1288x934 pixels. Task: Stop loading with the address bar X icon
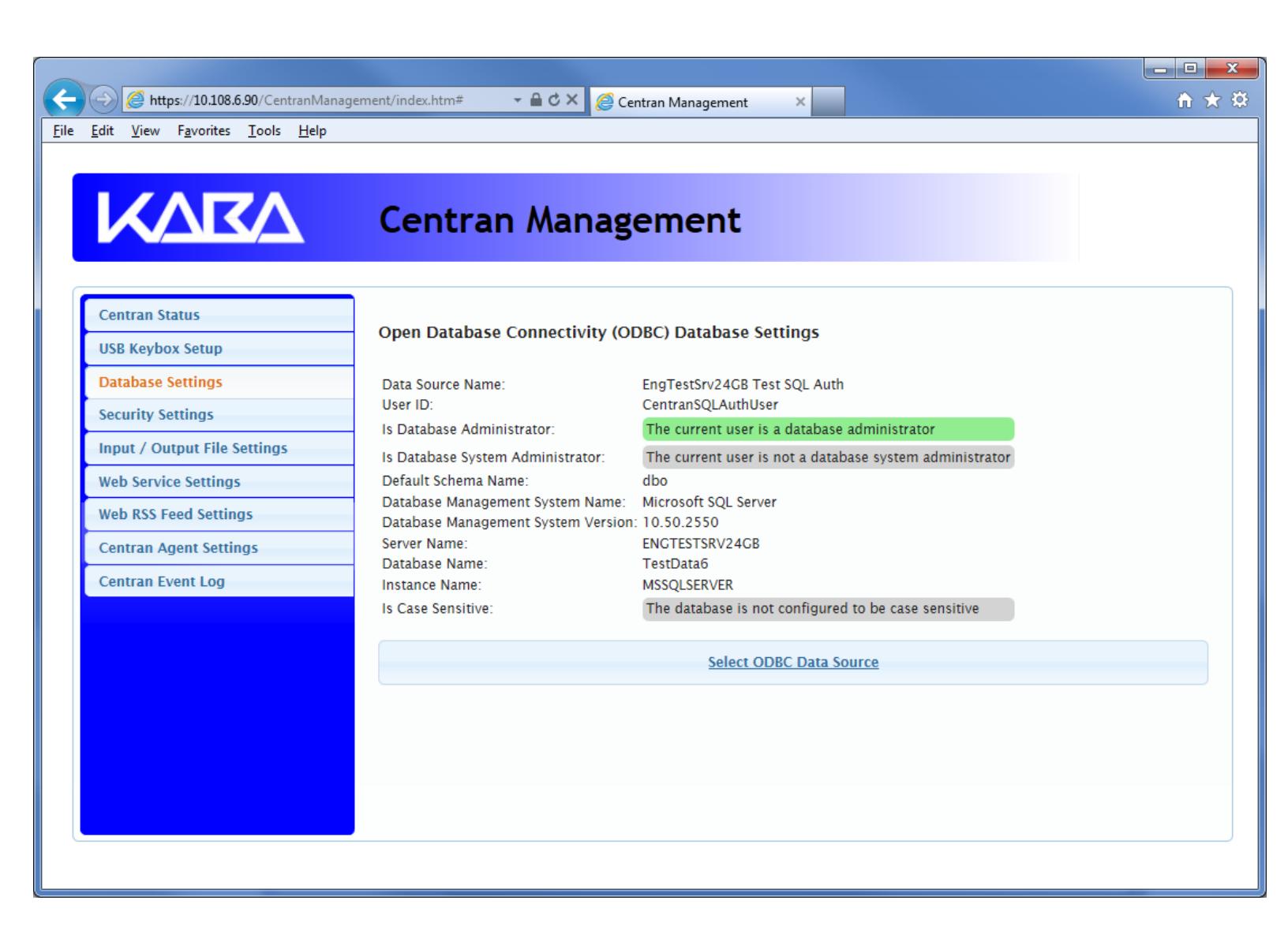tap(571, 101)
